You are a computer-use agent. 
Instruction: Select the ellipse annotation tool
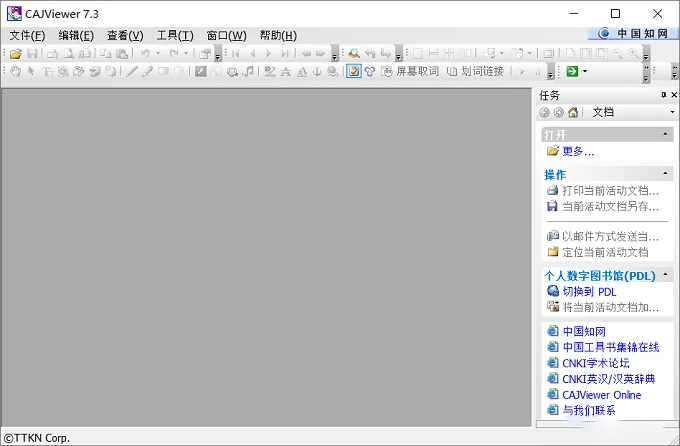pyautogui.click(x=179, y=71)
